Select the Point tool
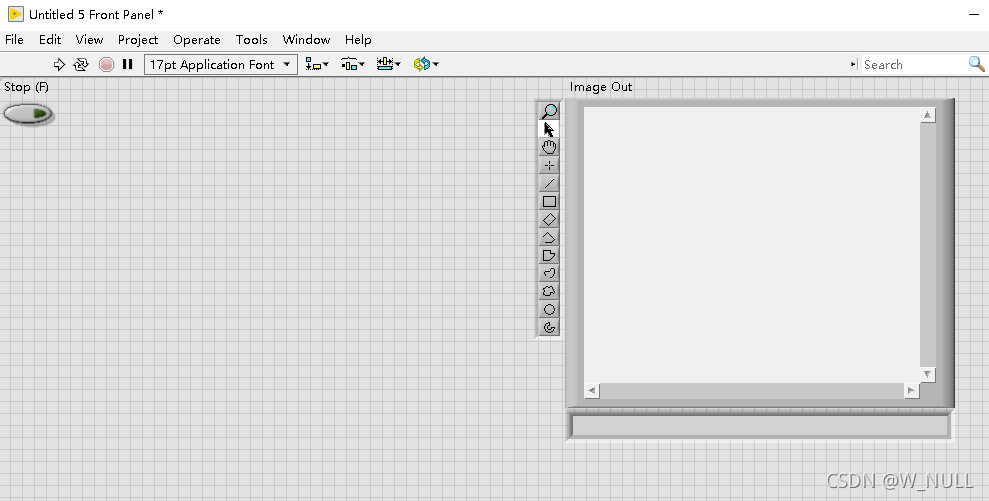 [549, 165]
